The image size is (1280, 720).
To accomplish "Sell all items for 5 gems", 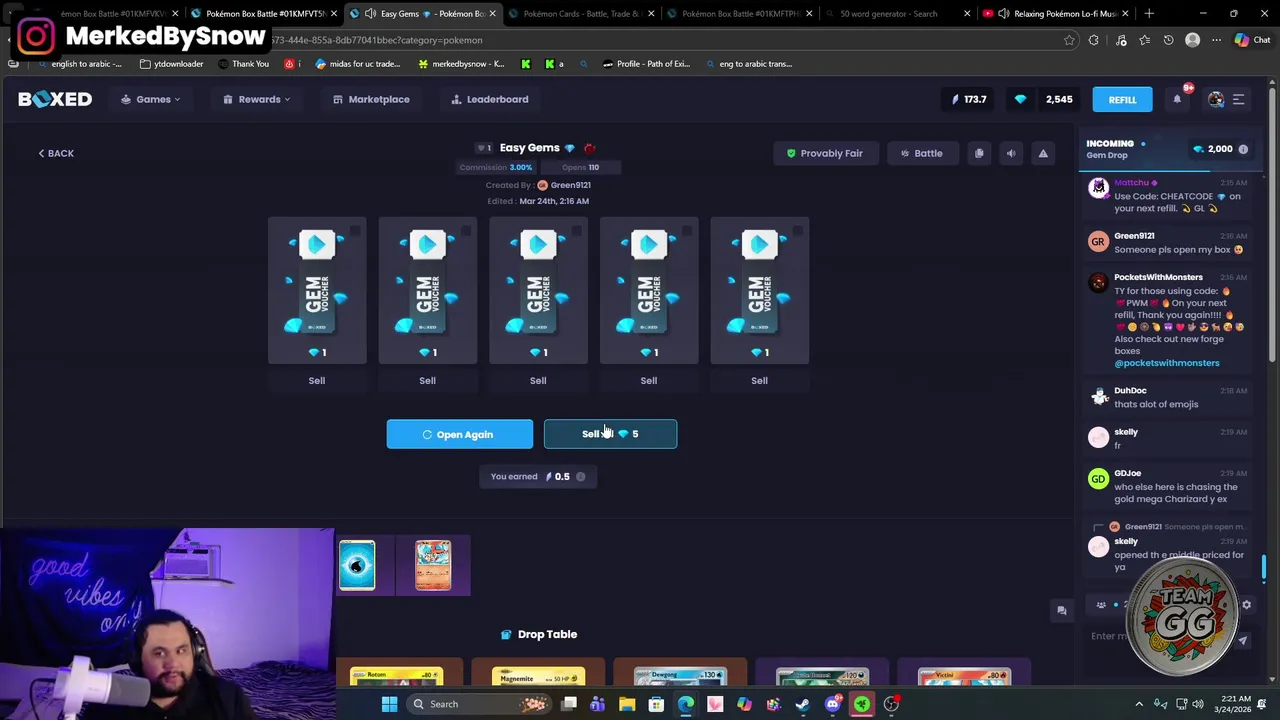I will (610, 434).
